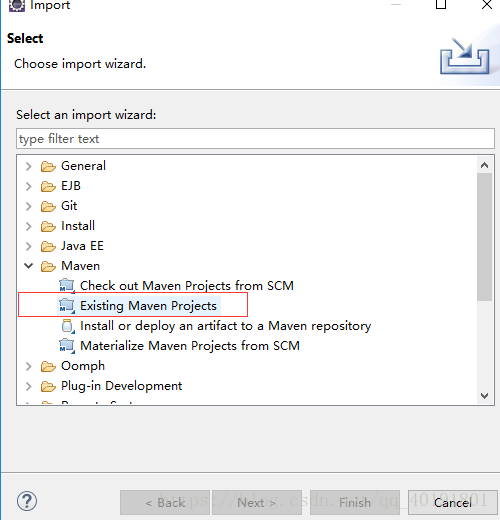Select the Oomph tree row label
500x520 pixels.
tap(83, 366)
